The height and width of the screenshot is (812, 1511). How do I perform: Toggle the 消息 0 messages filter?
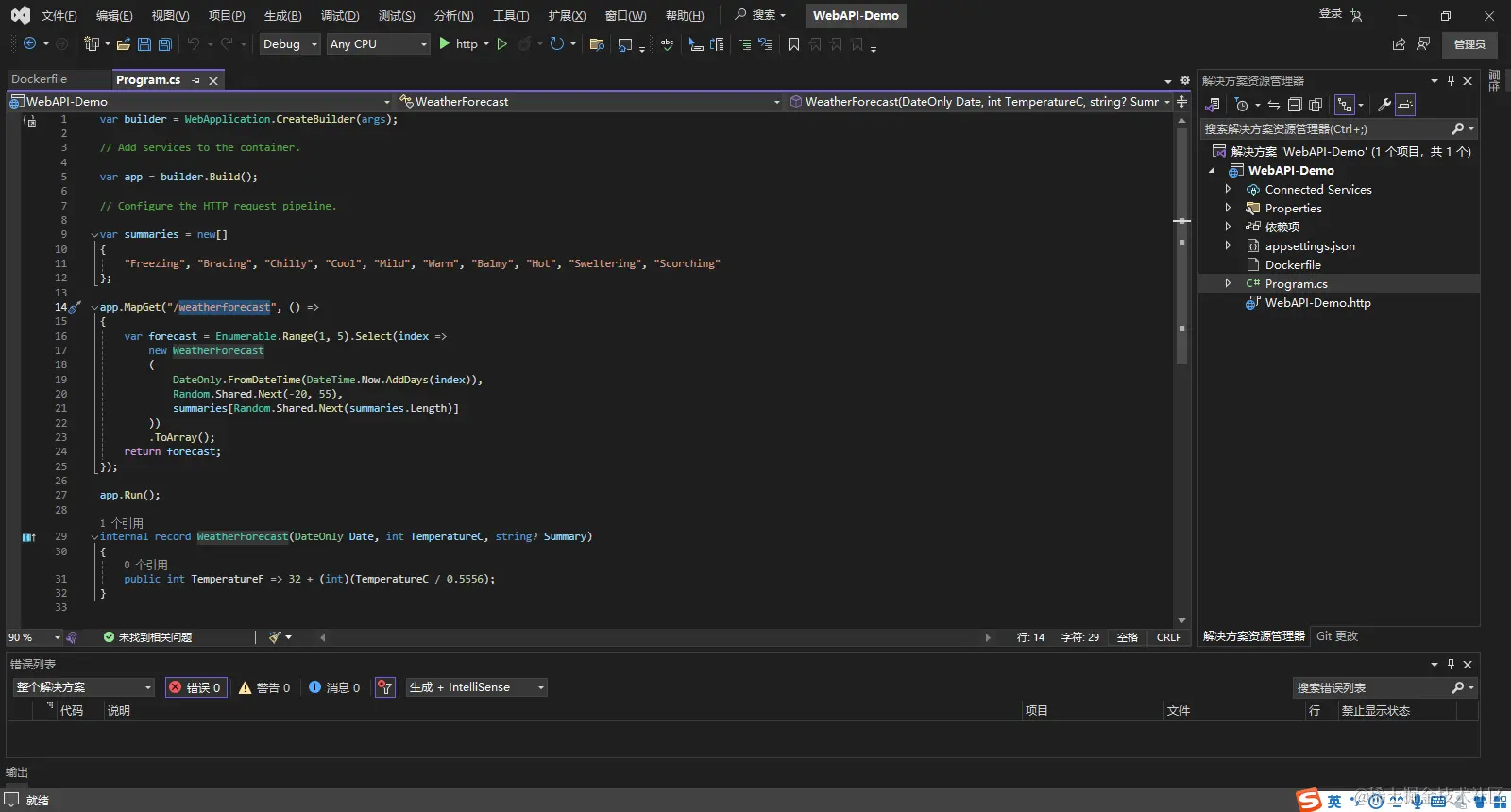click(x=334, y=687)
